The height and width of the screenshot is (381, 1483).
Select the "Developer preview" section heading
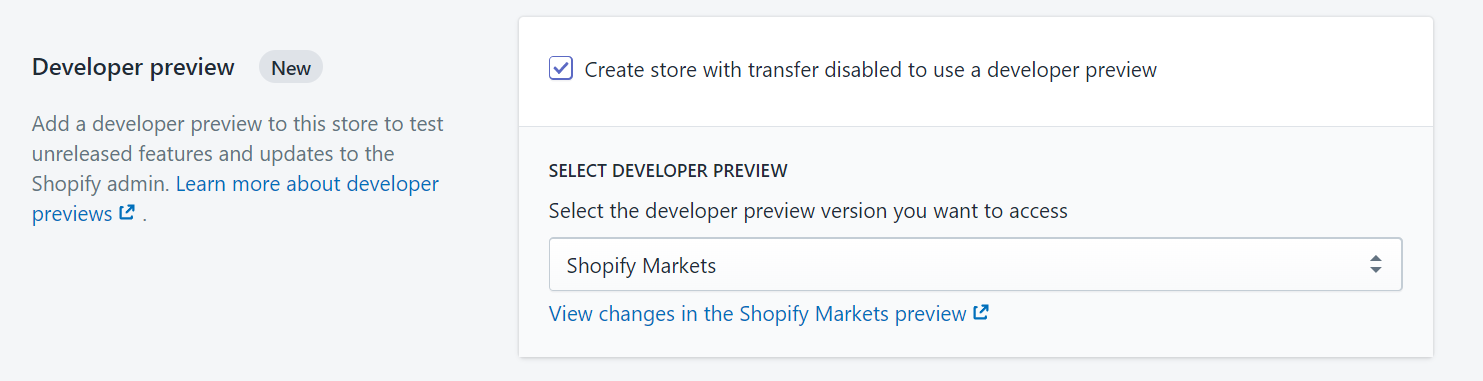(x=133, y=68)
